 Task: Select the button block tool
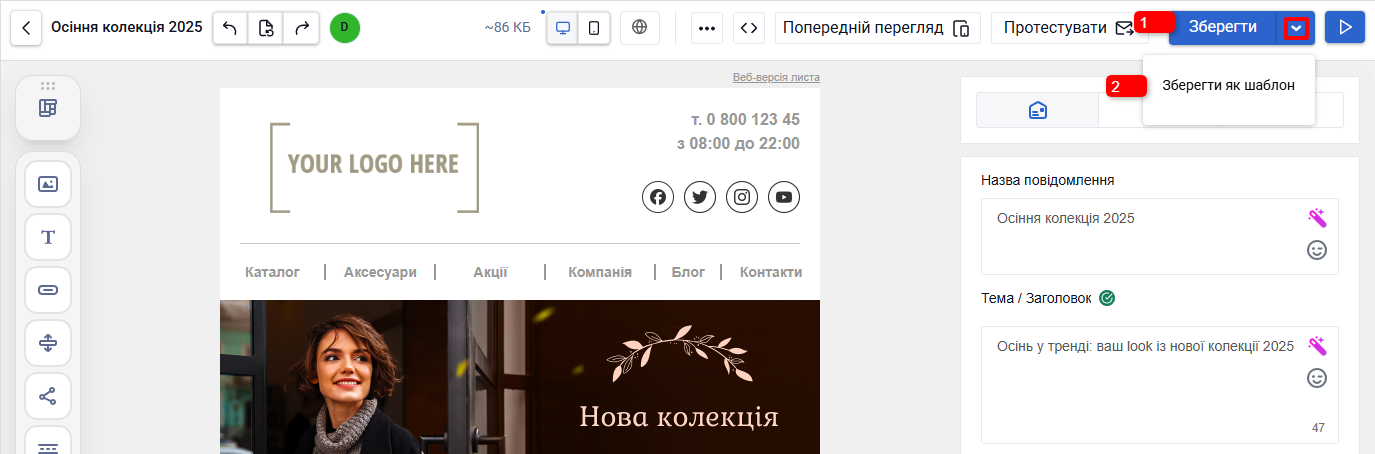click(x=48, y=290)
